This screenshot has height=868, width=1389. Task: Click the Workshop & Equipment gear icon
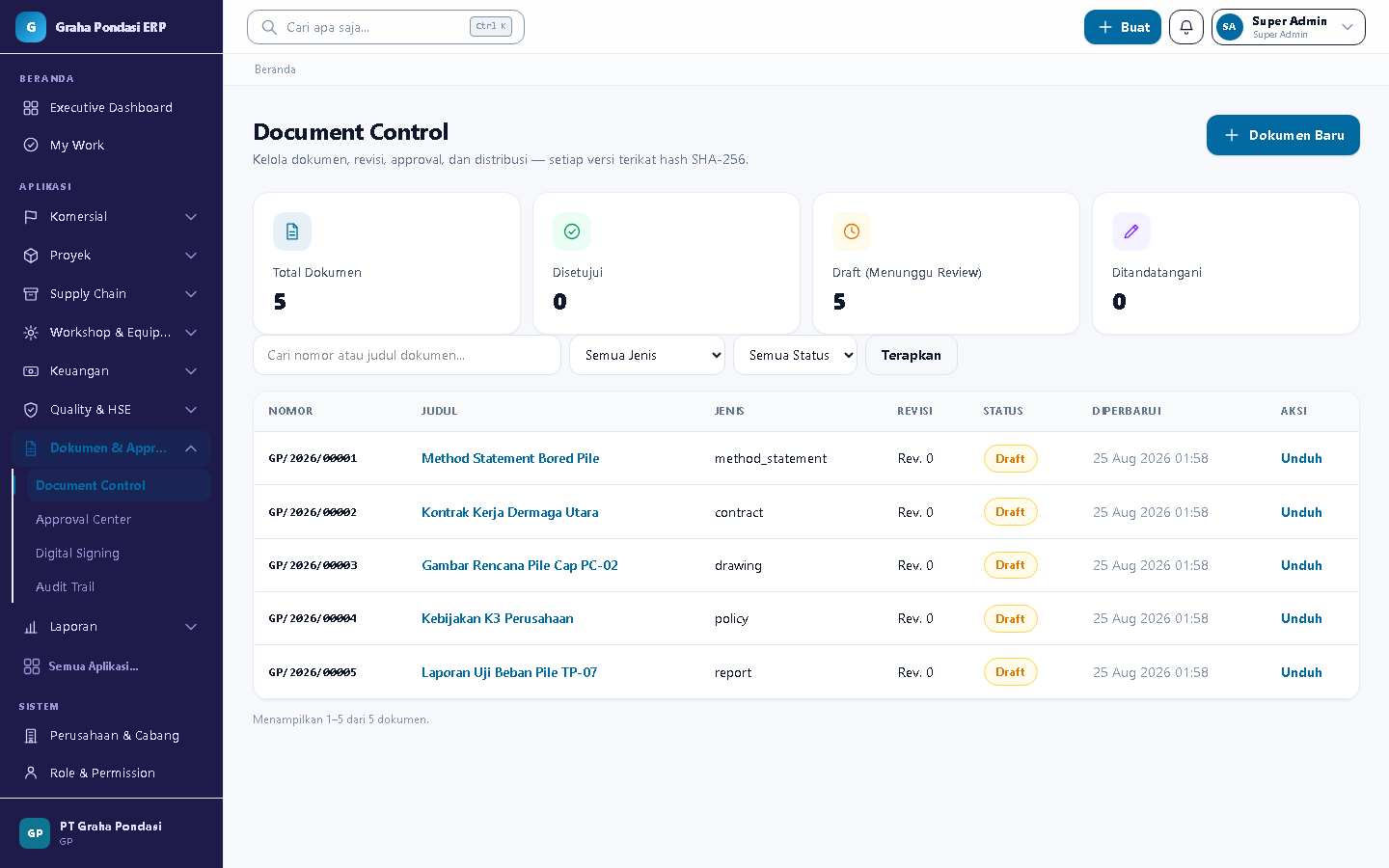click(31, 333)
